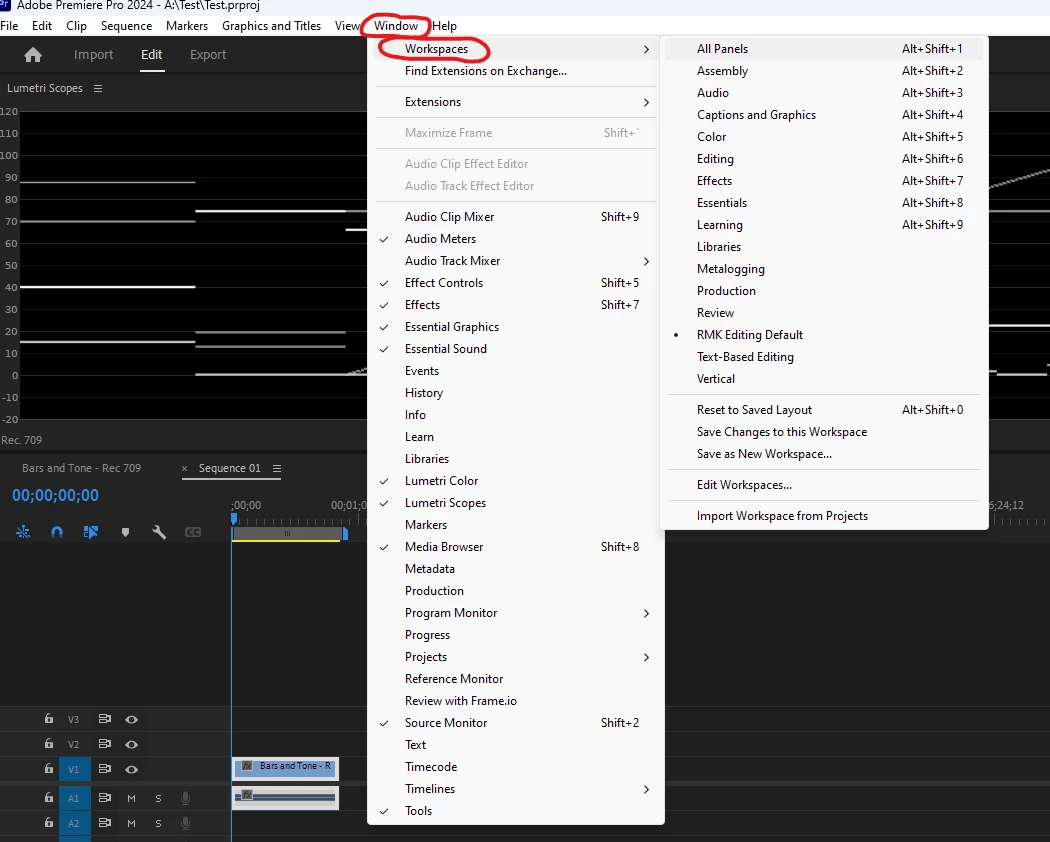Go to the Home screen icon
1050x842 pixels.
tap(33, 55)
